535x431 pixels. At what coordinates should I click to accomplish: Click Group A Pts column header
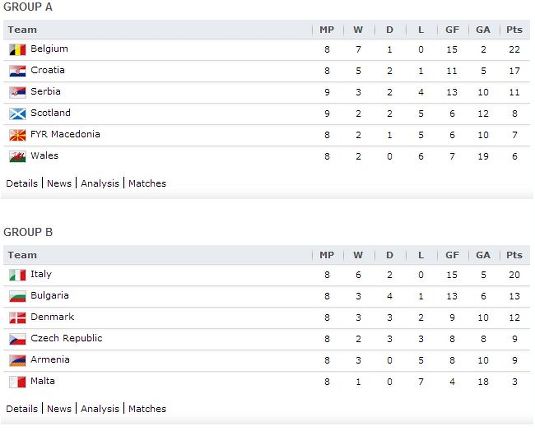point(514,30)
